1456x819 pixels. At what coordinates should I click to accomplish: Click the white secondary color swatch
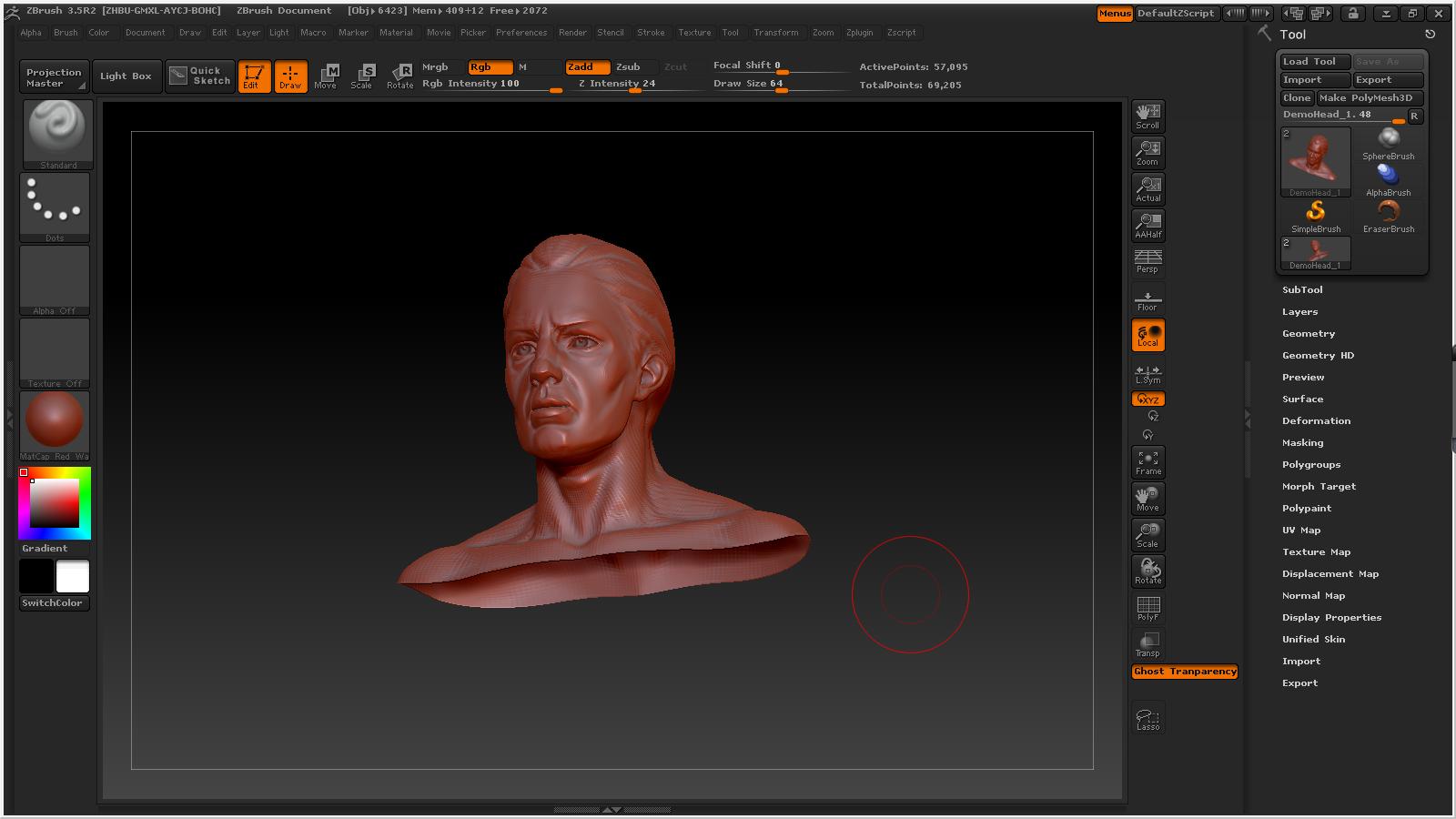[73, 576]
